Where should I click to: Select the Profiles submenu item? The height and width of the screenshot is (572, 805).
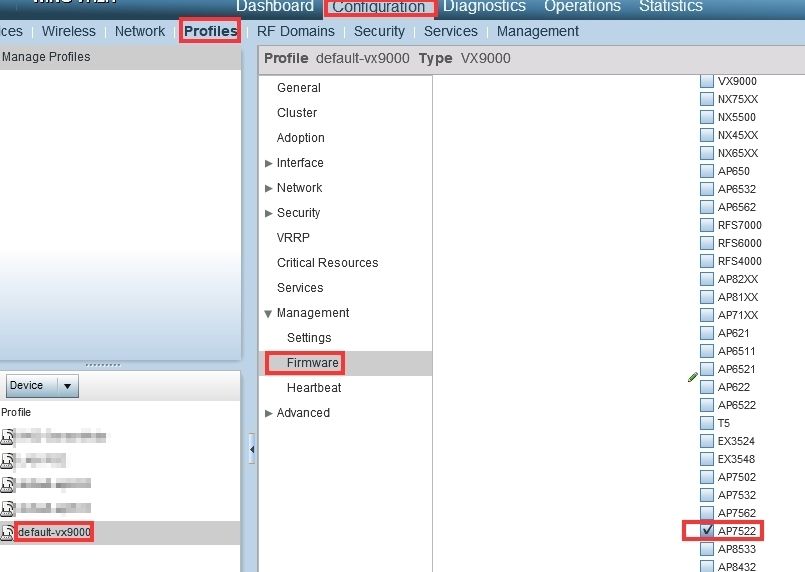(210, 31)
